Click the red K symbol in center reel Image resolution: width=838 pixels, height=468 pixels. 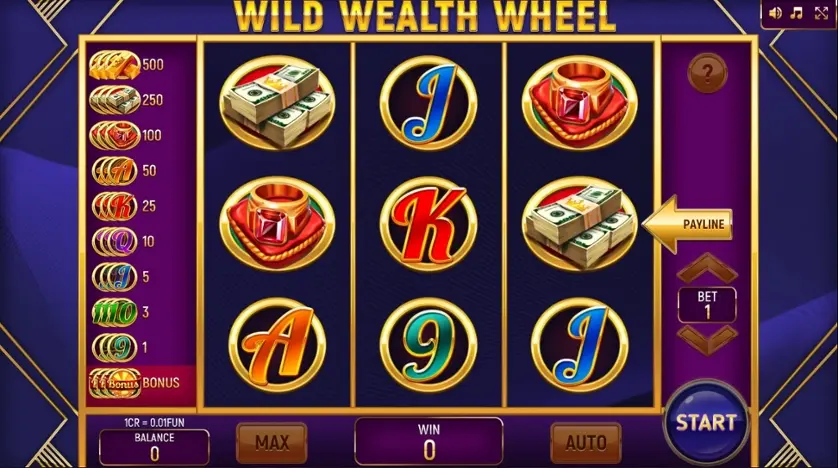(428, 224)
